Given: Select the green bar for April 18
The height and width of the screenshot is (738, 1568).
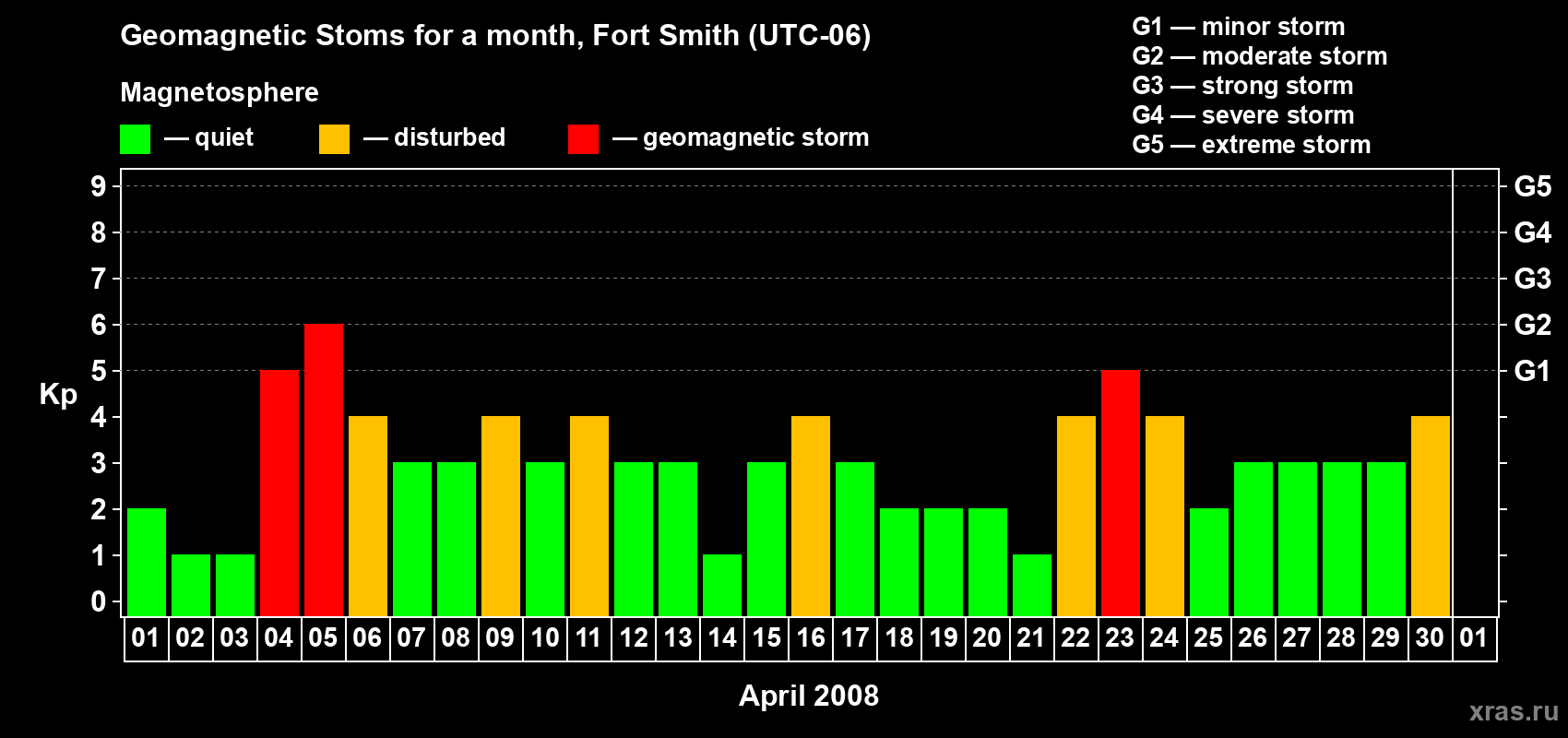Looking at the screenshot, I should coord(899,563).
